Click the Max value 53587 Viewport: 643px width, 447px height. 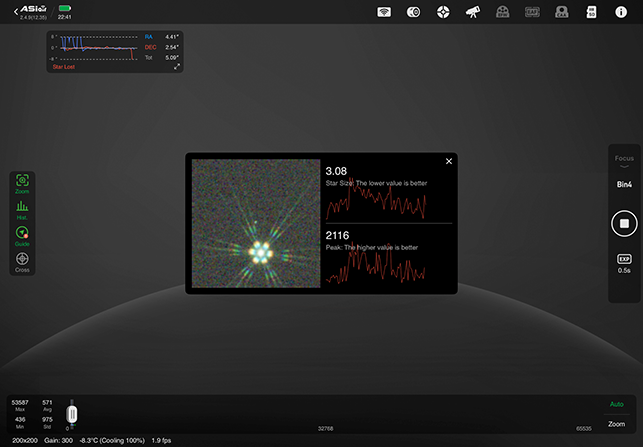(x=20, y=403)
